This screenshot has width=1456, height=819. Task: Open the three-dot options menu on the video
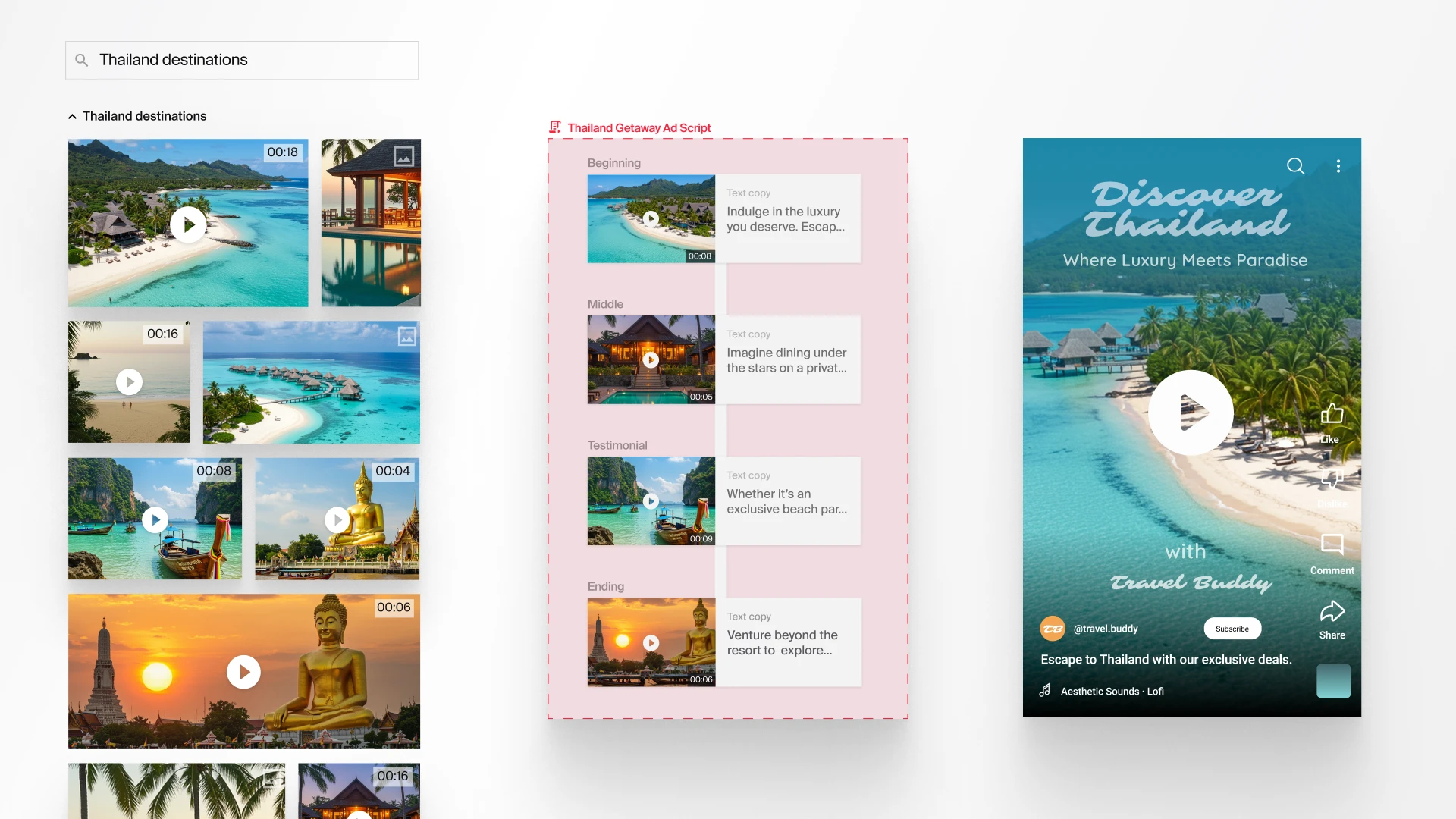coord(1338,165)
